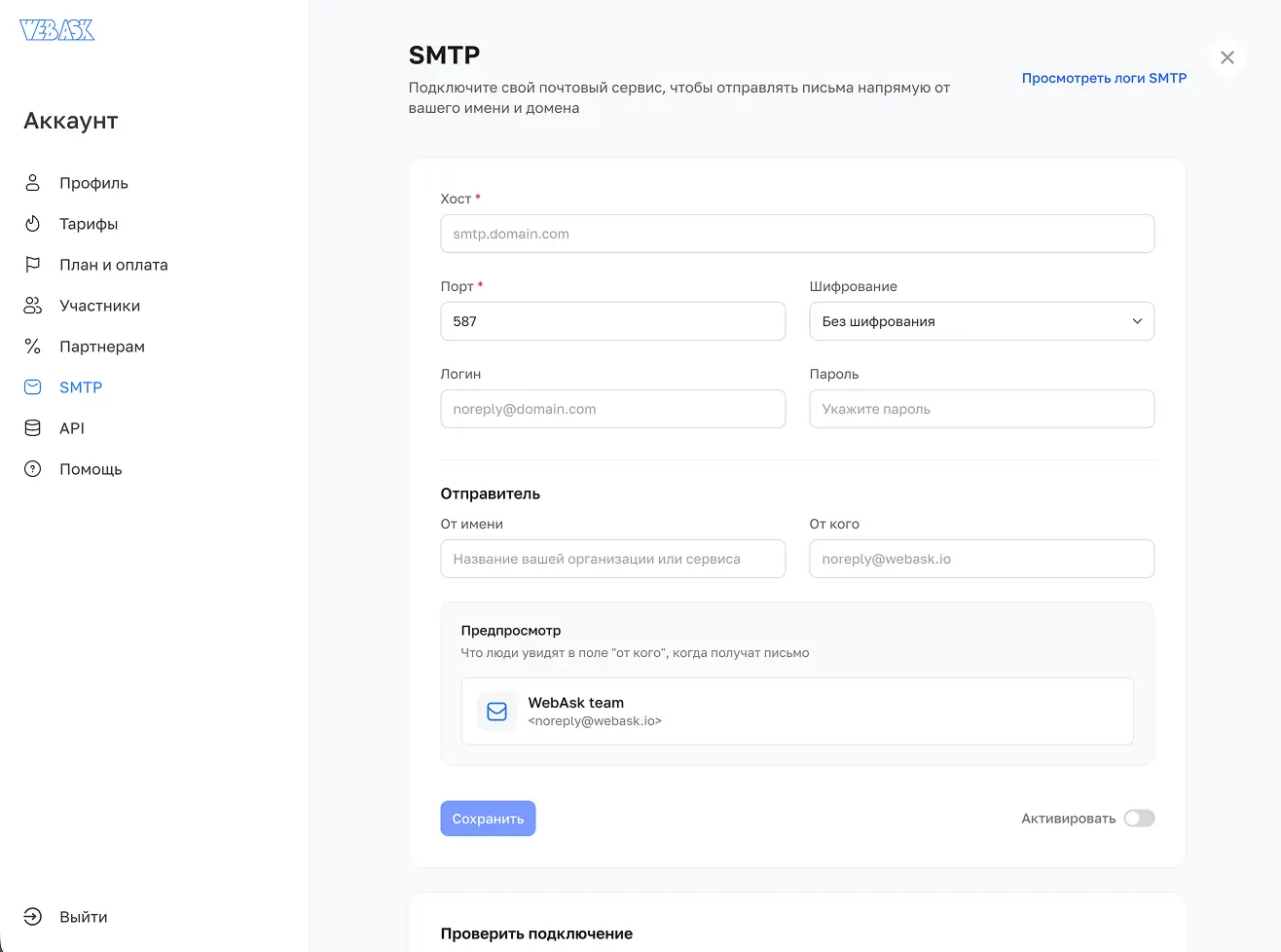Click the Хост input field
Screen dimensions: 1281x952
(x=796, y=234)
